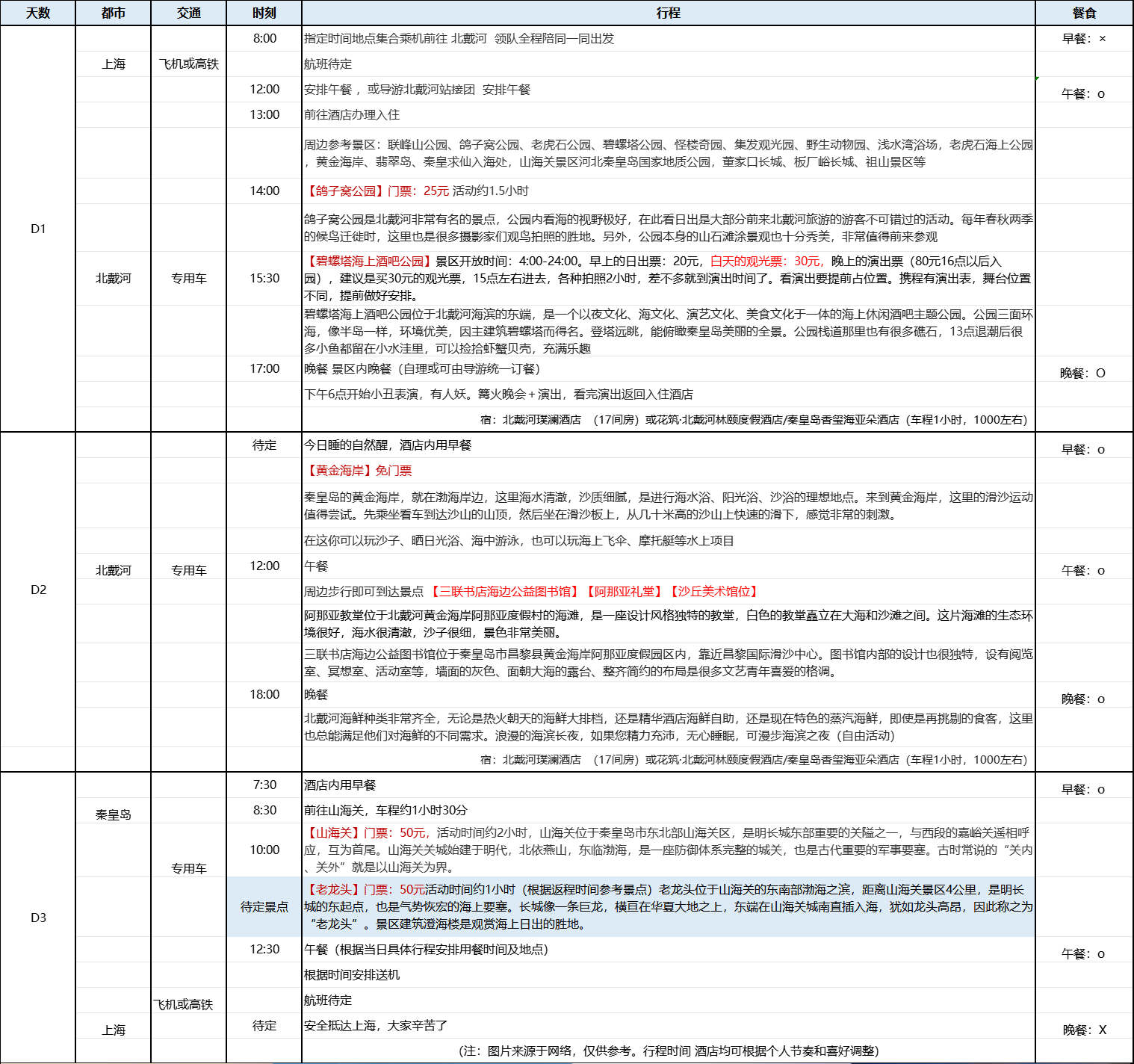Select the 【山海关】 description cell
This screenshot has width=1134, height=1064.
click(668, 850)
